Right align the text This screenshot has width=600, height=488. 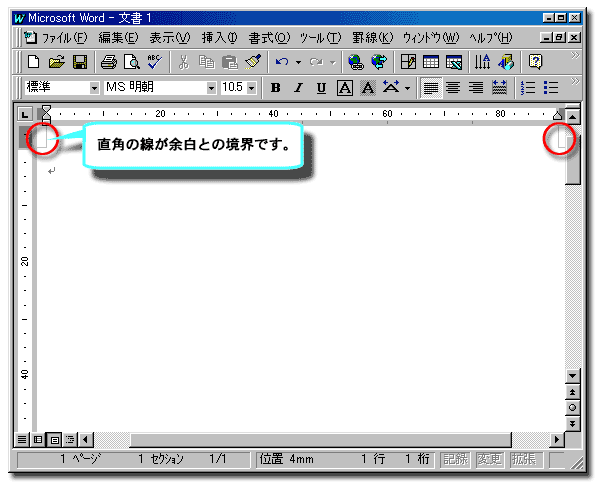476,88
